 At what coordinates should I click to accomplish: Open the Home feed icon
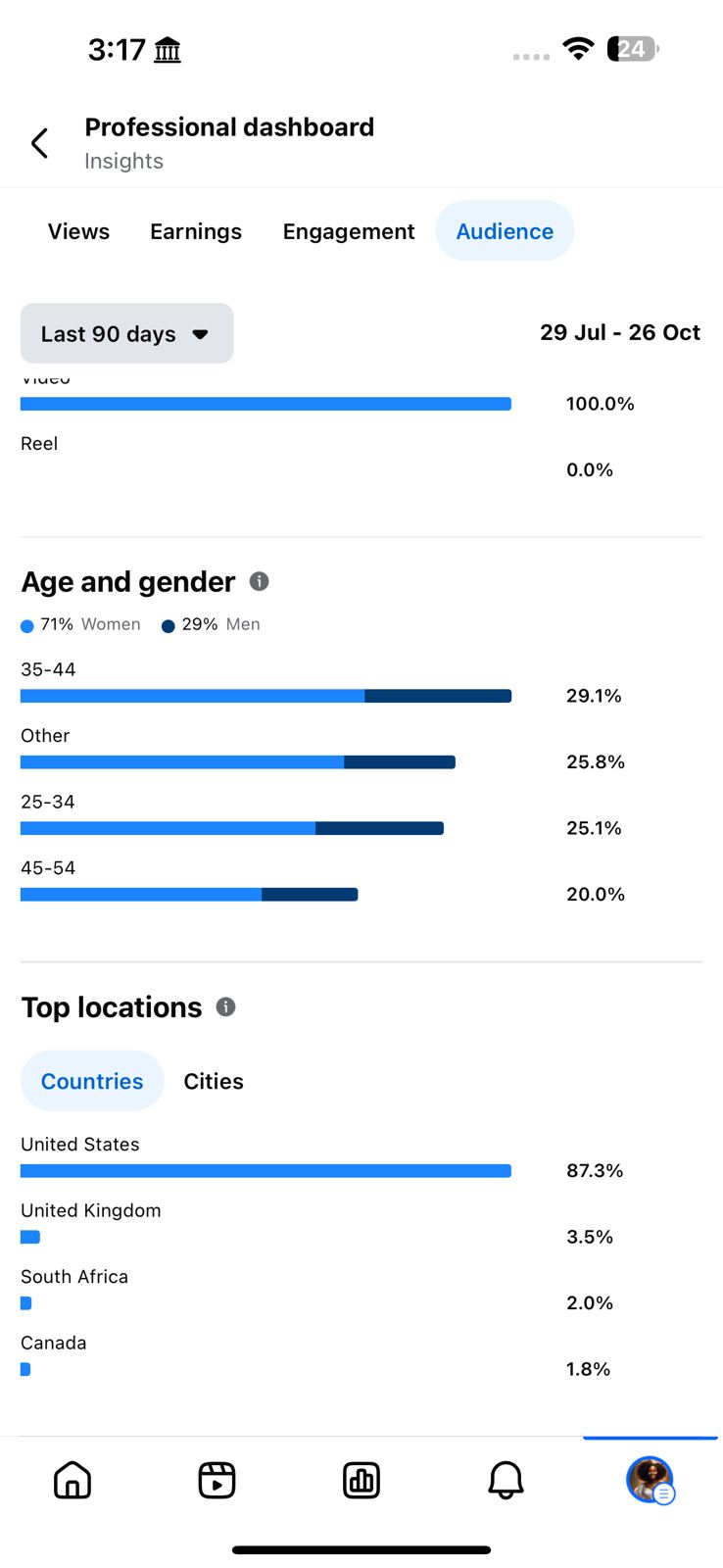72,1480
